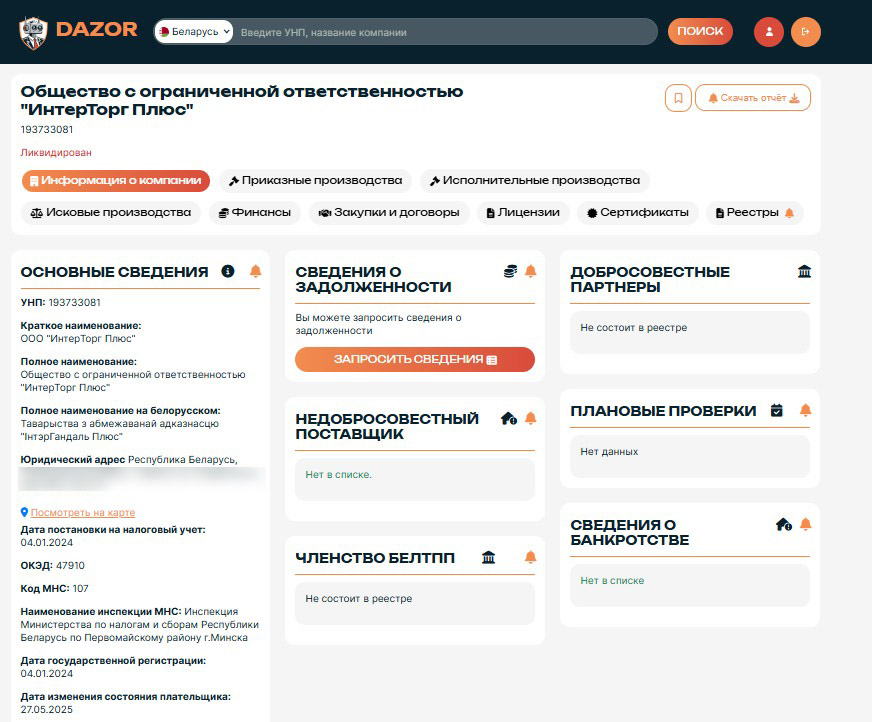This screenshot has height=722, width=872.
Task: Open the Лицензии tab
Action: (523, 213)
